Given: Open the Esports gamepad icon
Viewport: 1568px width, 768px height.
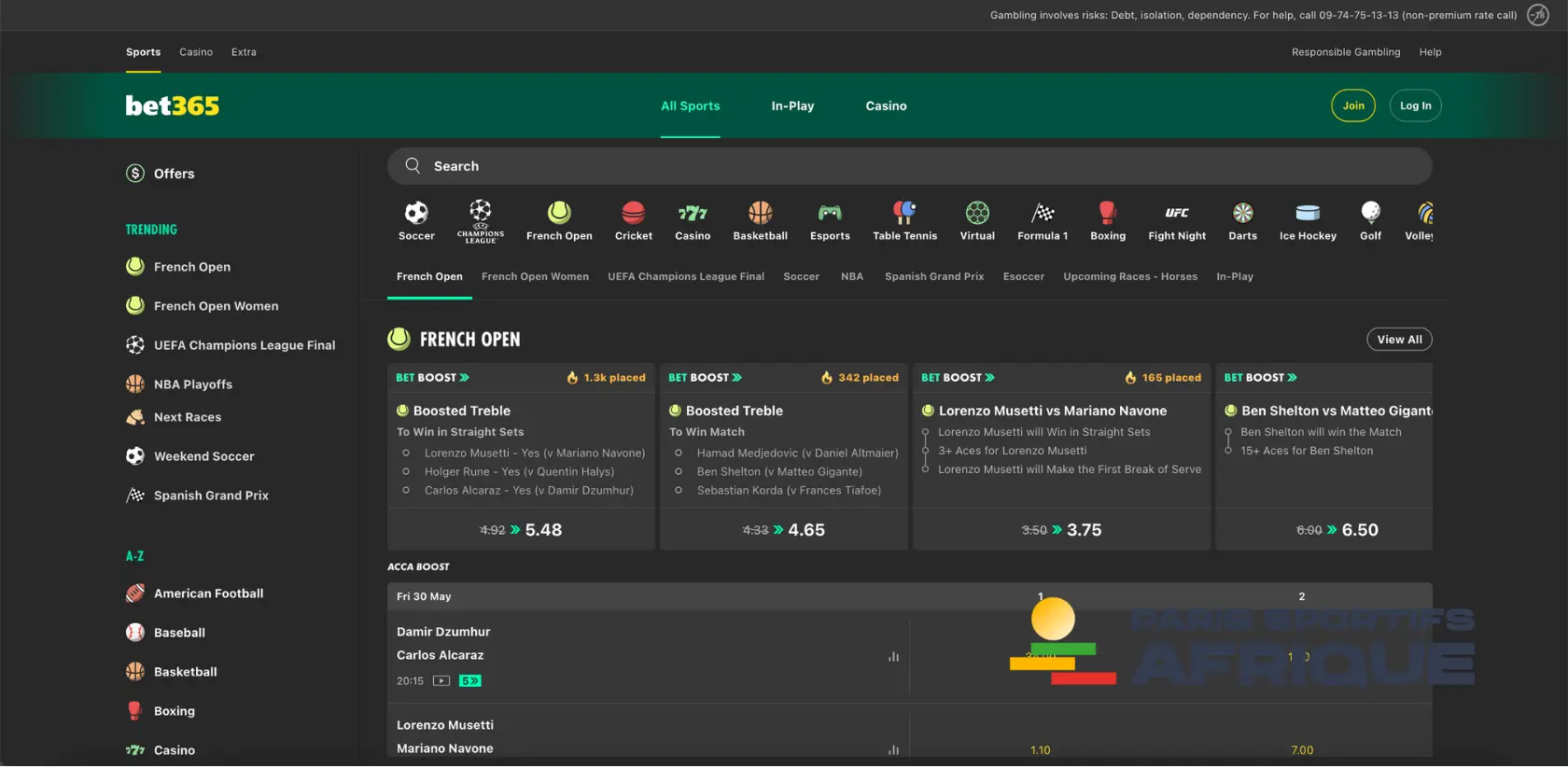Looking at the screenshot, I should point(830,213).
